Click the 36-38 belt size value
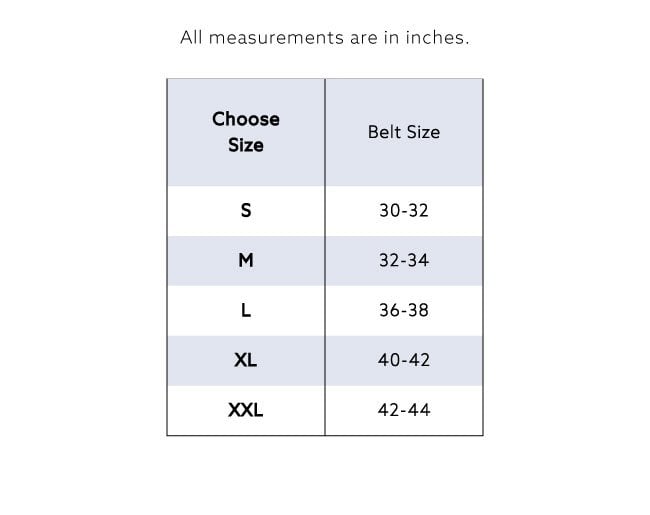Image resolution: width=650 pixels, height=515 pixels. (x=404, y=310)
